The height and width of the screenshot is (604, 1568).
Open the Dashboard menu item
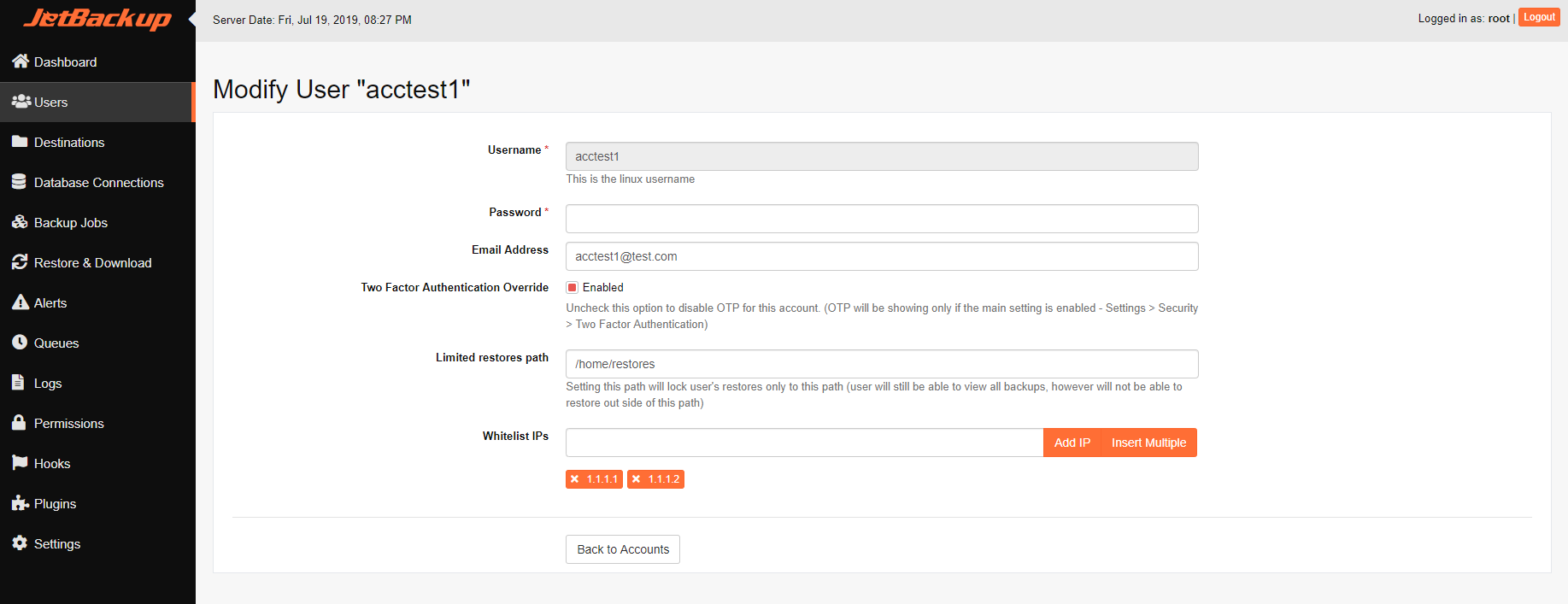[97, 62]
